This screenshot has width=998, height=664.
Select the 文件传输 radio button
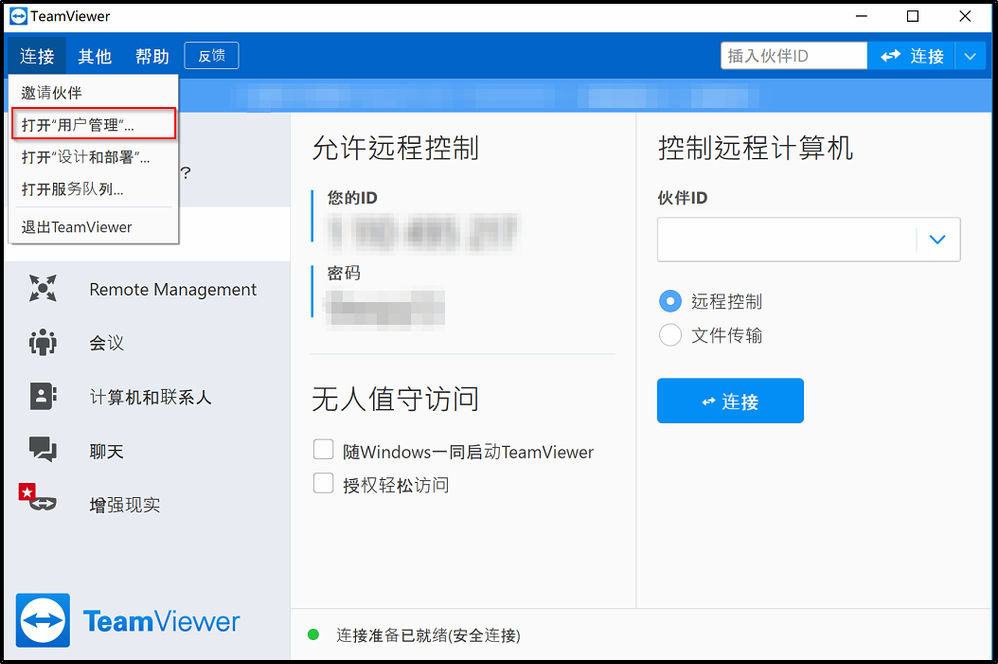tap(670, 335)
